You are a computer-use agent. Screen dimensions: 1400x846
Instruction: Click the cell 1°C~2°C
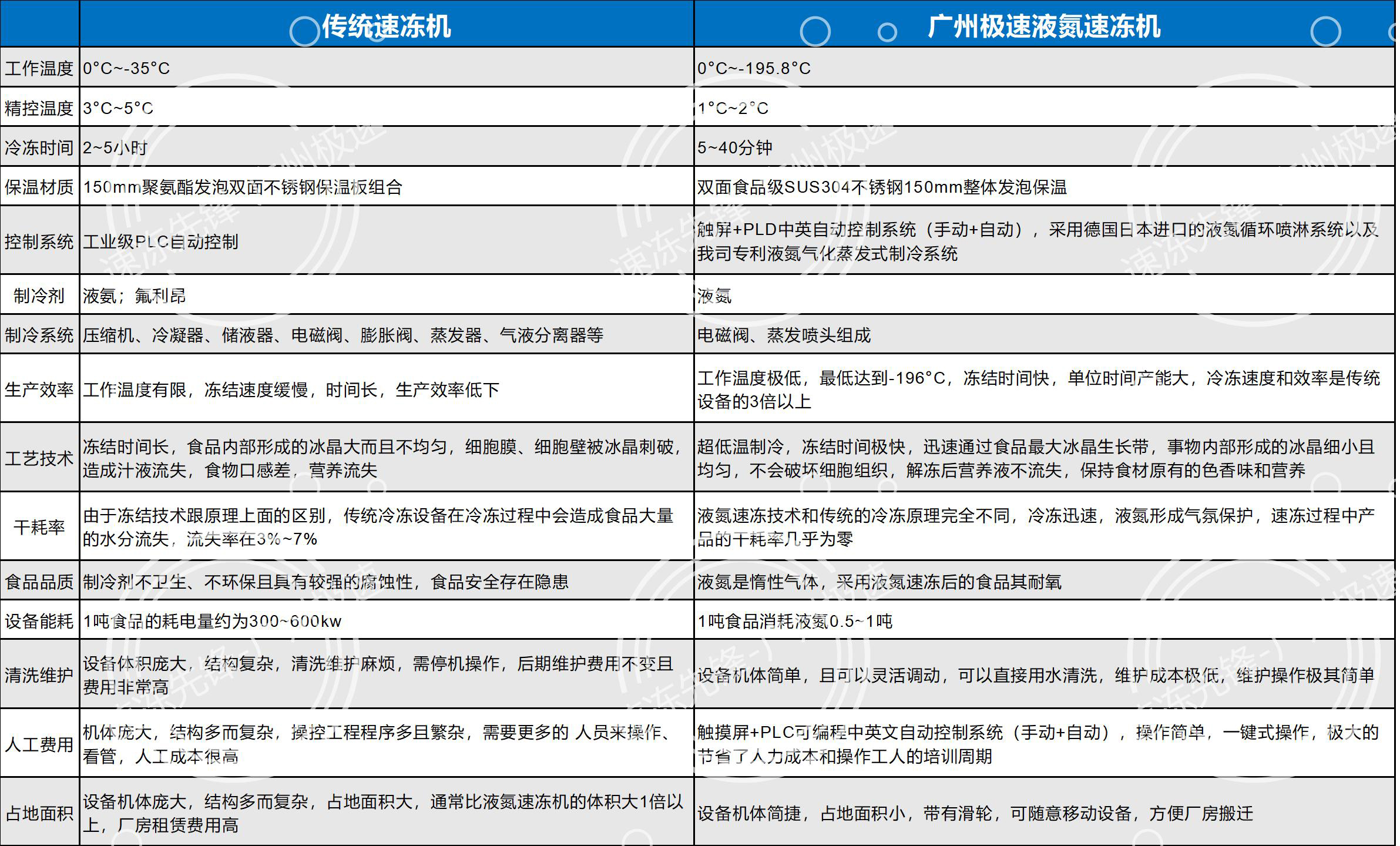pos(1044,107)
